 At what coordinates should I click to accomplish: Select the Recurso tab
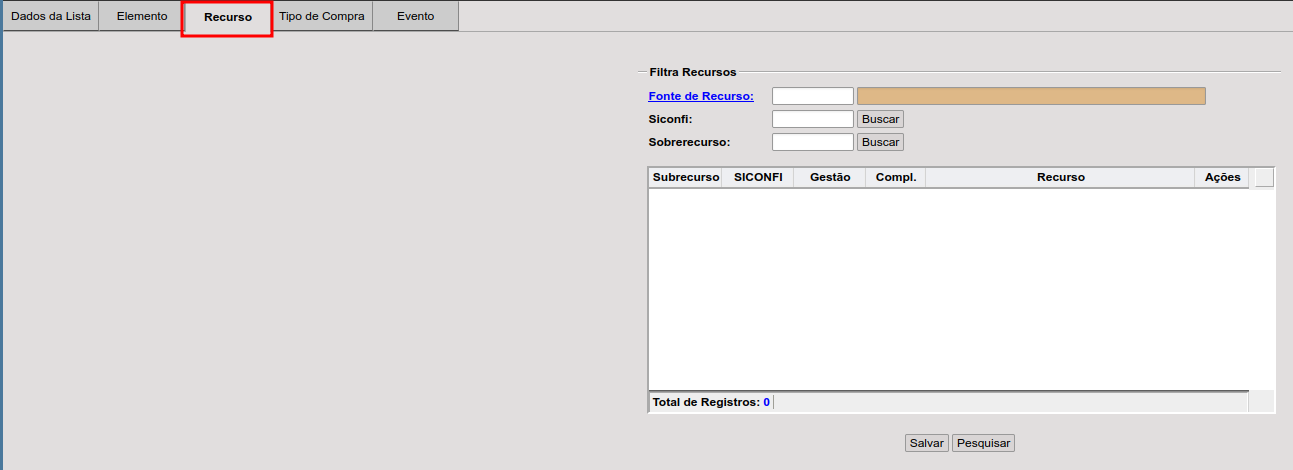click(228, 17)
